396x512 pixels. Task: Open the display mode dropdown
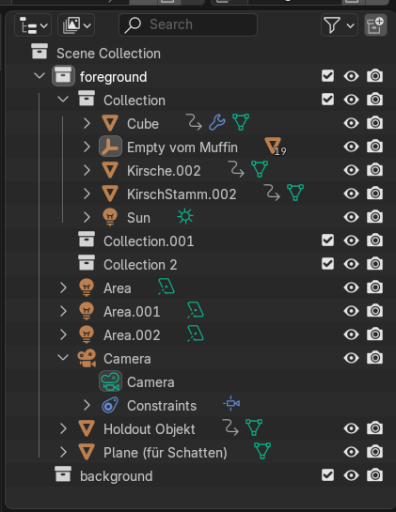[x=33, y=25]
